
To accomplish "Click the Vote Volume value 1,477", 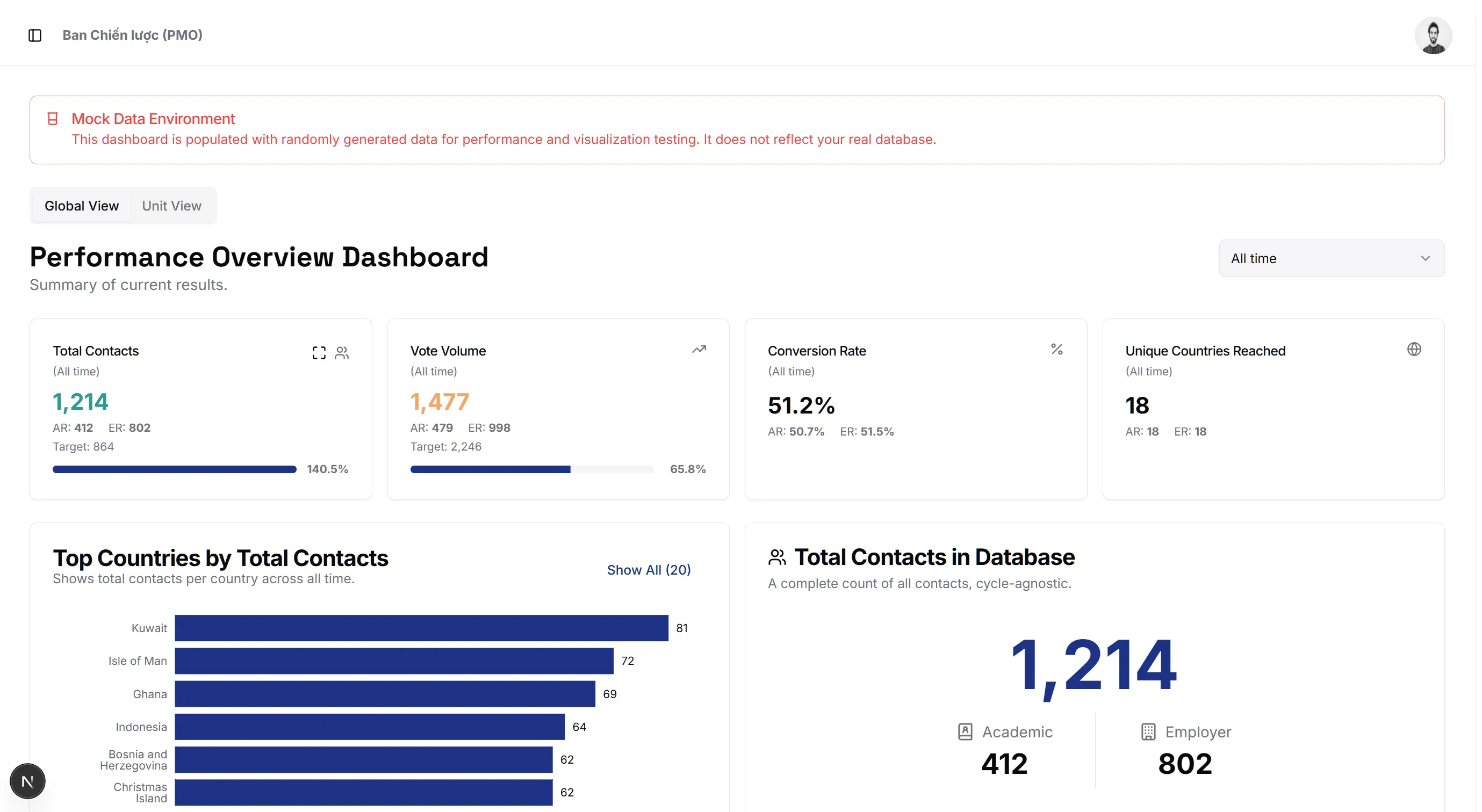I will point(440,402).
